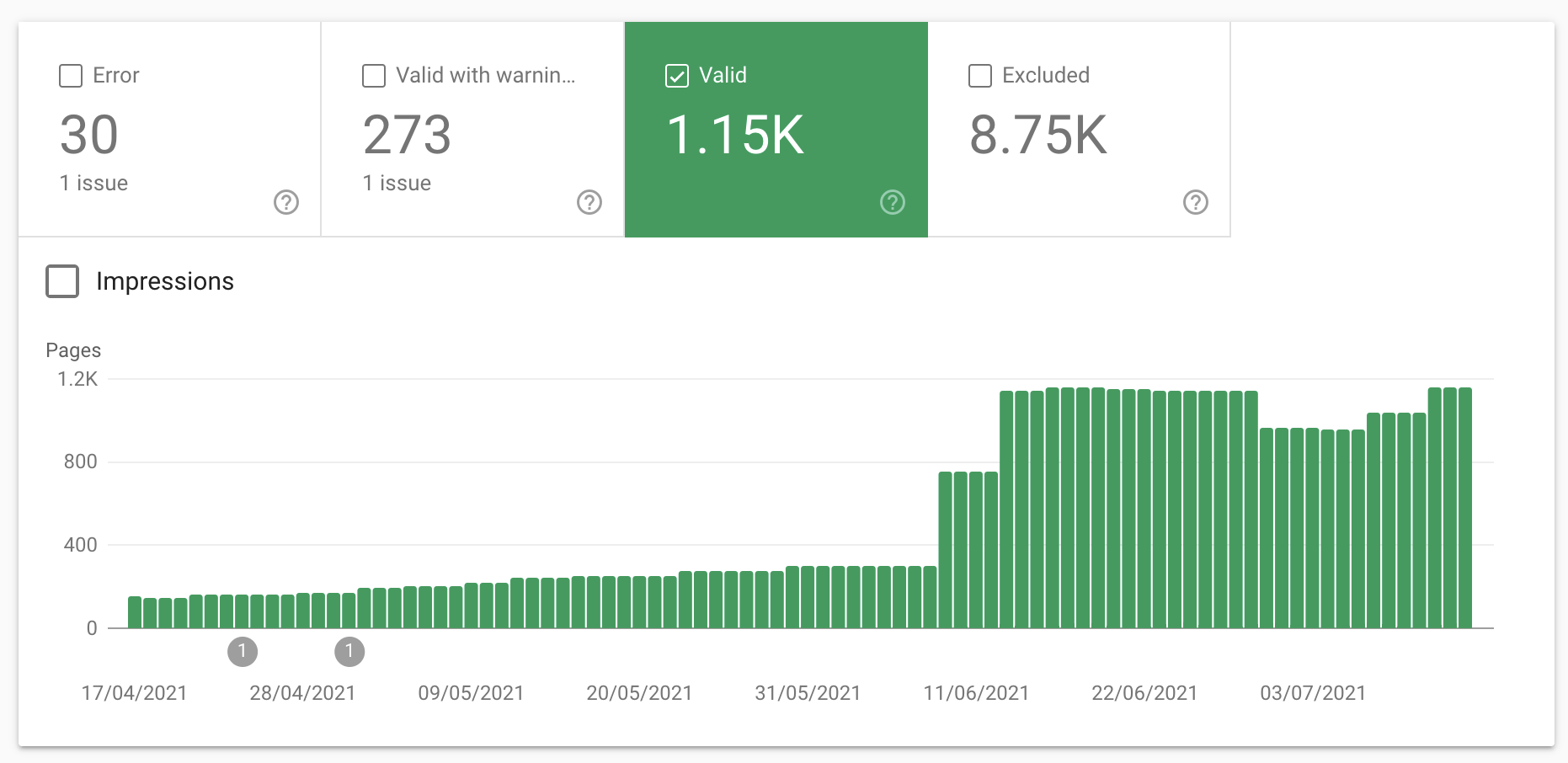Untick the Valid checkbox
1568x763 pixels.
677,76
